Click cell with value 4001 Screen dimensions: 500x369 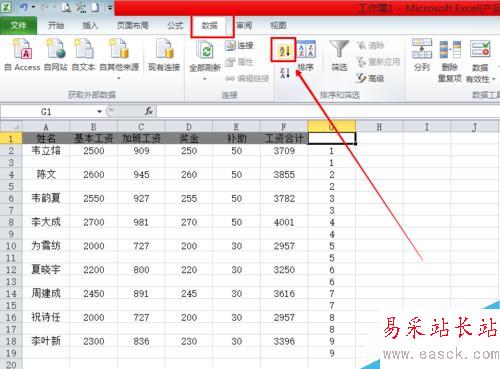tap(284, 222)
